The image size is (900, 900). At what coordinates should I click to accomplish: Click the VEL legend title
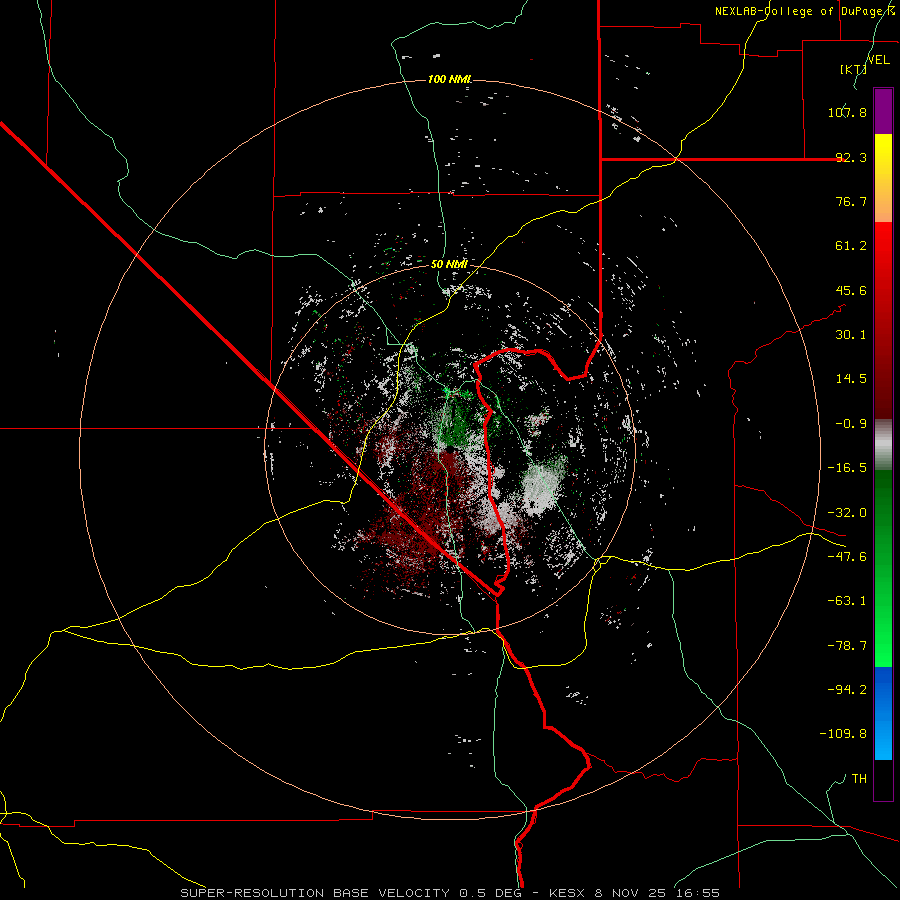pos(878,60)
